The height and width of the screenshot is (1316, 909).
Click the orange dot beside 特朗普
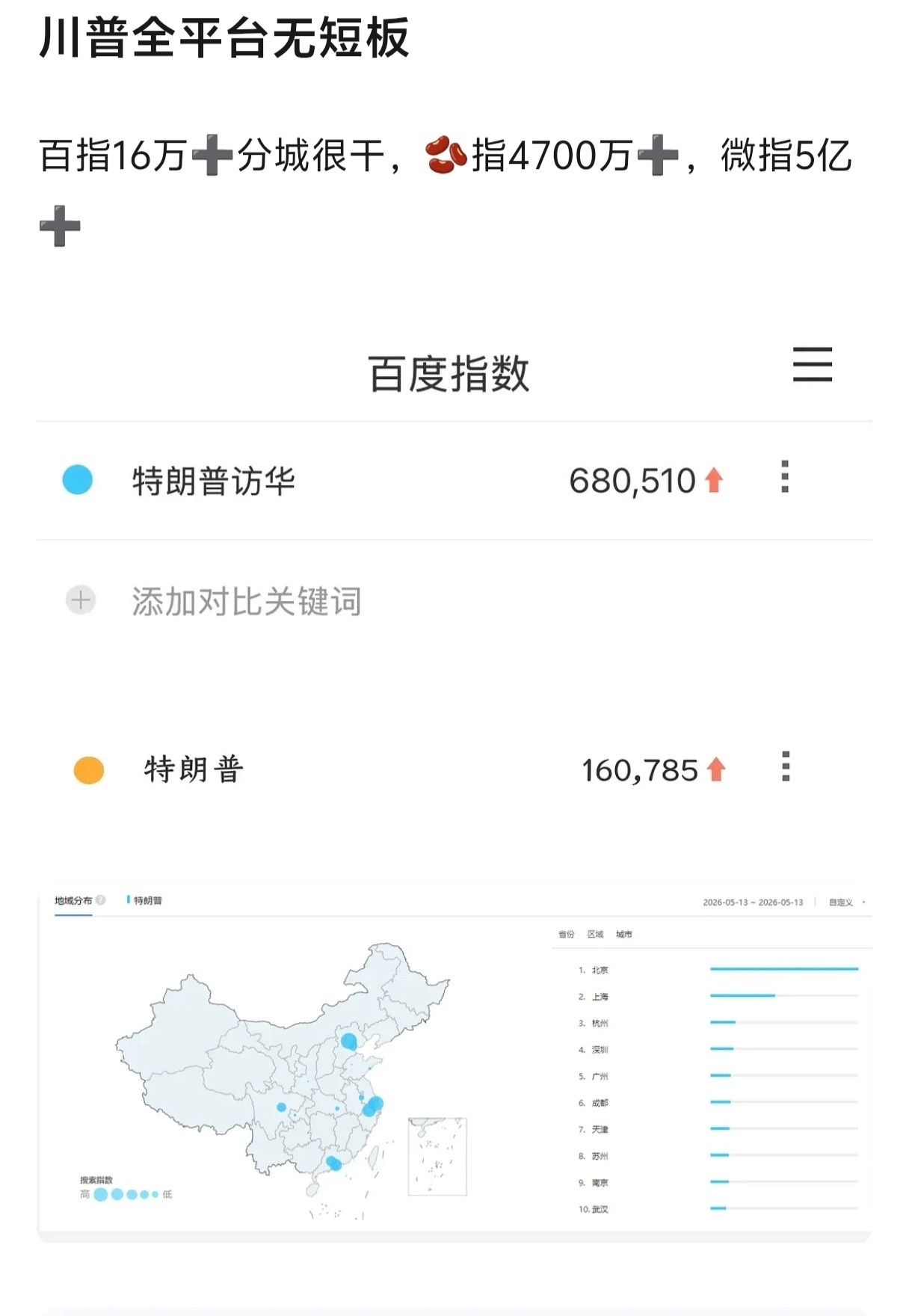(89, 769)
